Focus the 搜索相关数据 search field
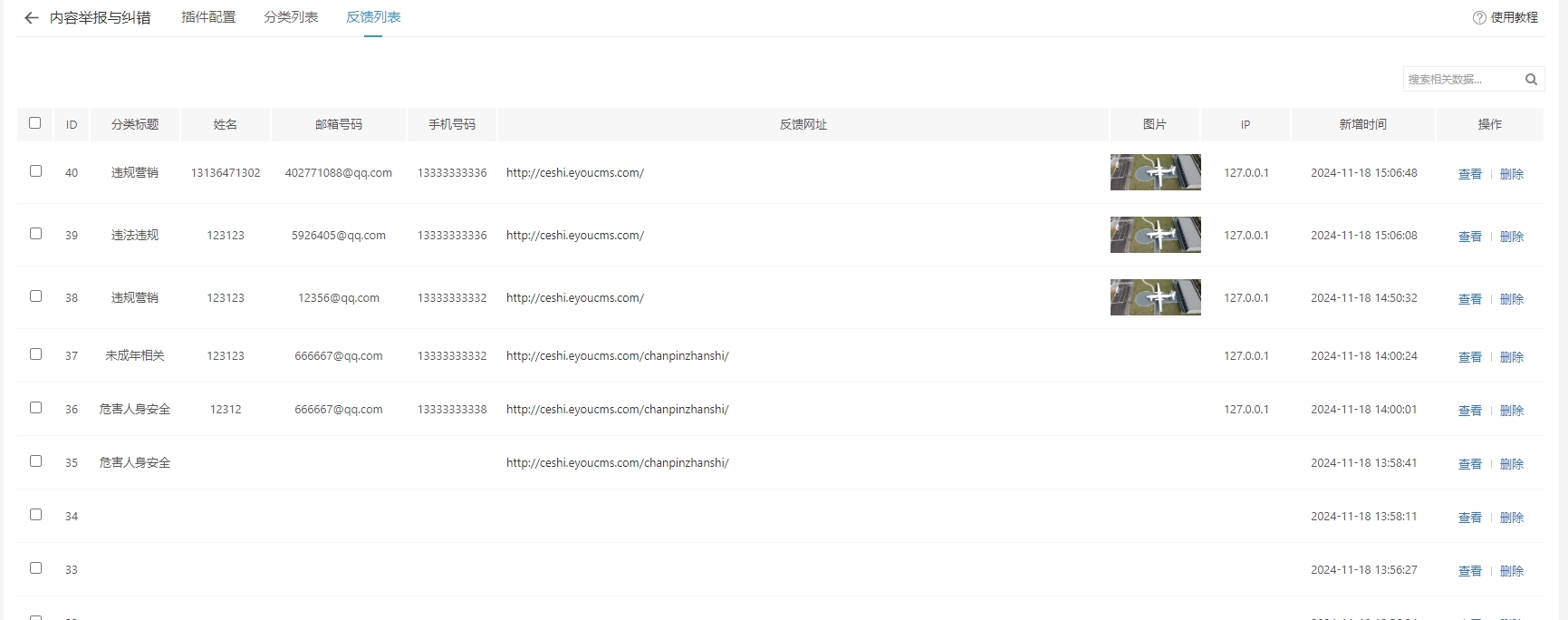Viewport: 1568px width, 620px height. pos(1460,80)
